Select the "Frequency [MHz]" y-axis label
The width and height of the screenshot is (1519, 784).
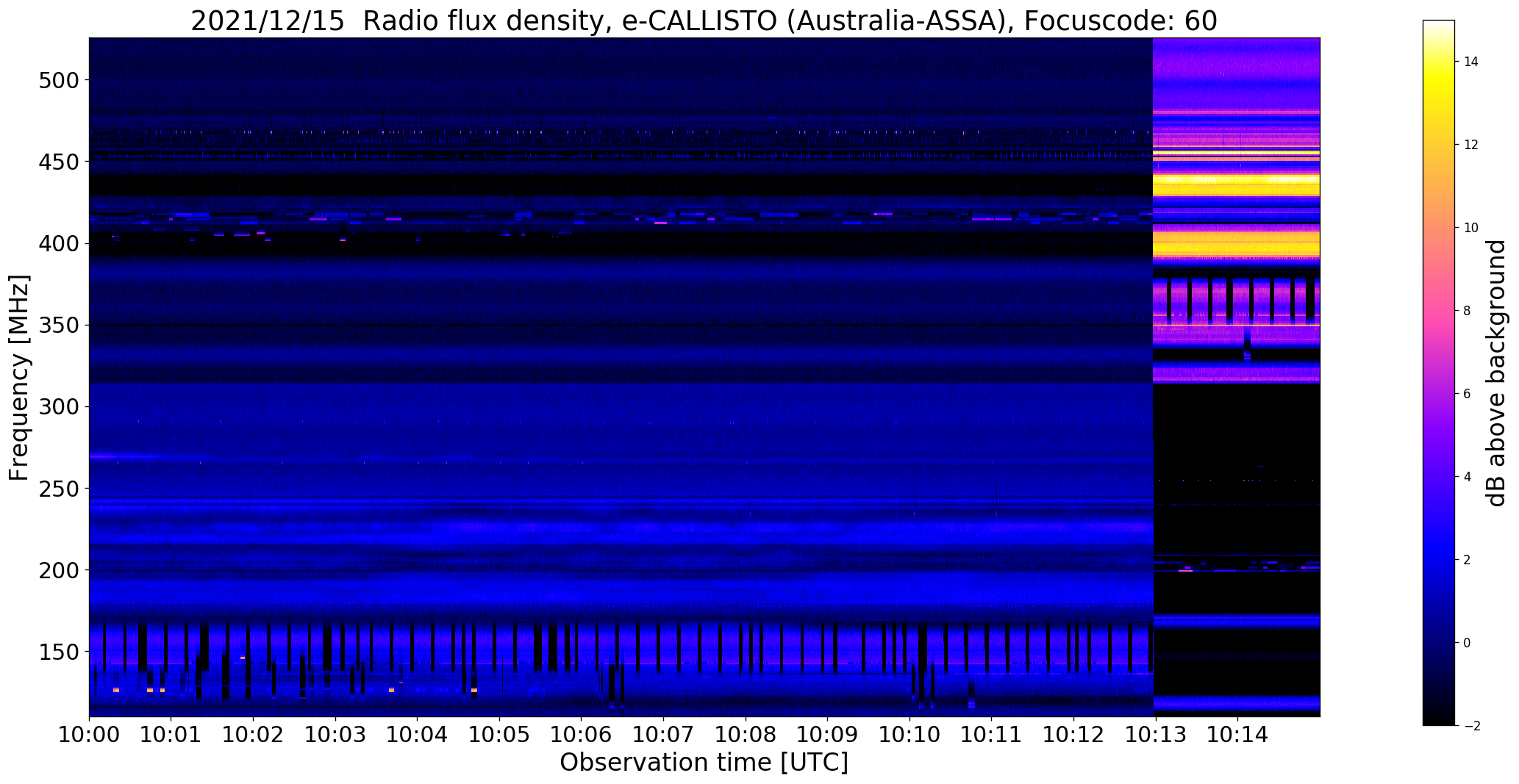pyautogui.click(x=19, y=378)
